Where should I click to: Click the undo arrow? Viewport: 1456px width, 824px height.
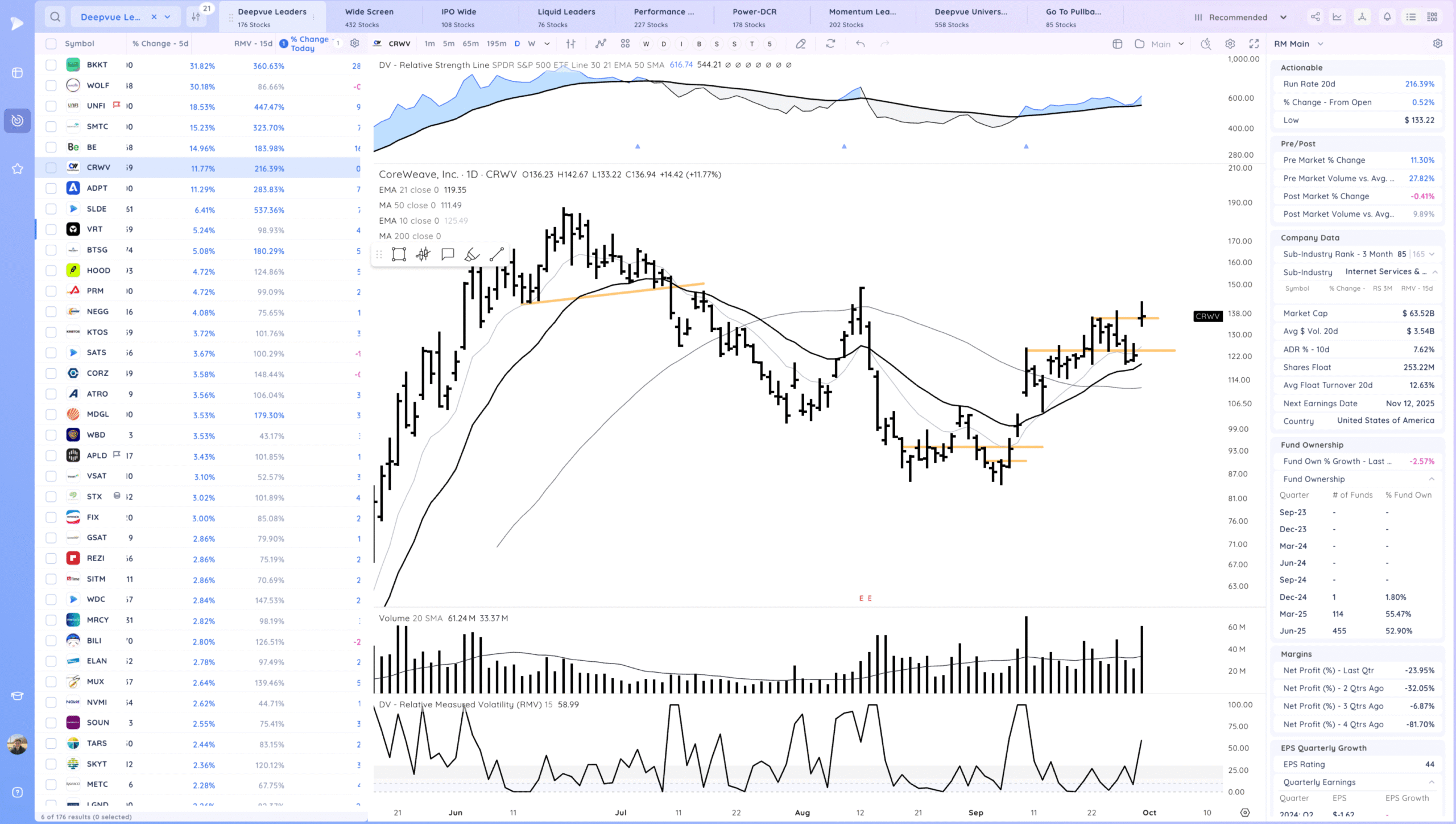pyautogui.click(x=860, y=44)
